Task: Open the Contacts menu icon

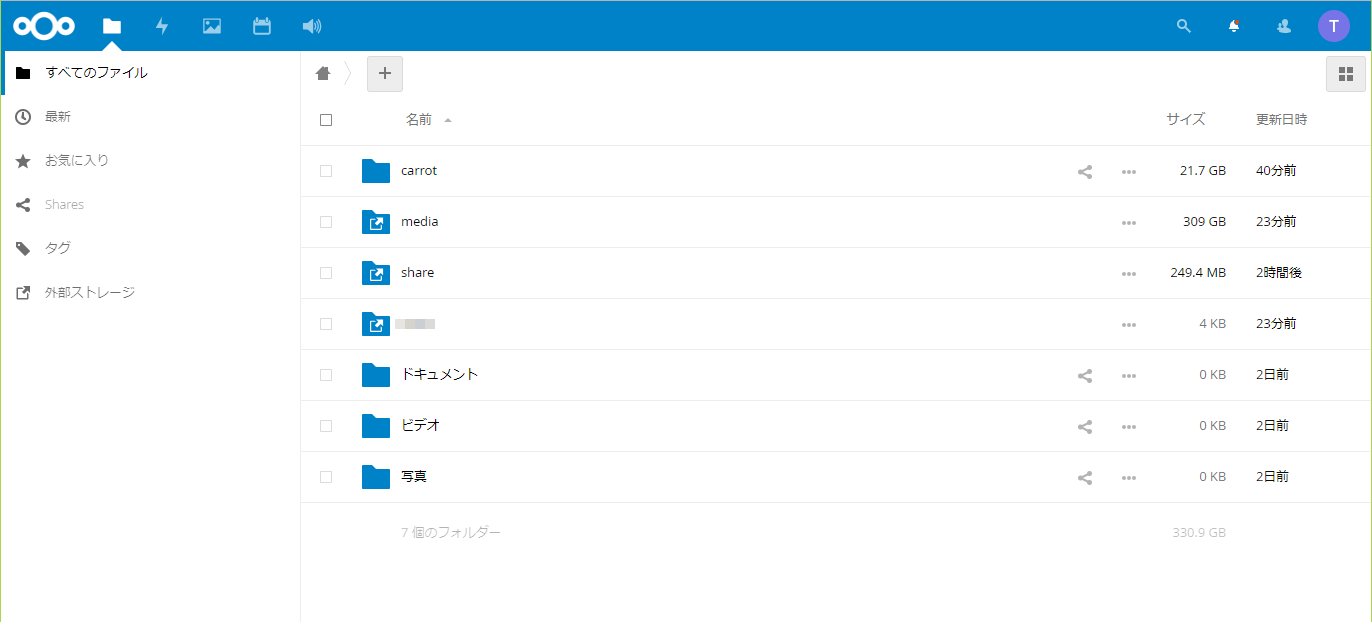Action: click(x=1284, y=26)
